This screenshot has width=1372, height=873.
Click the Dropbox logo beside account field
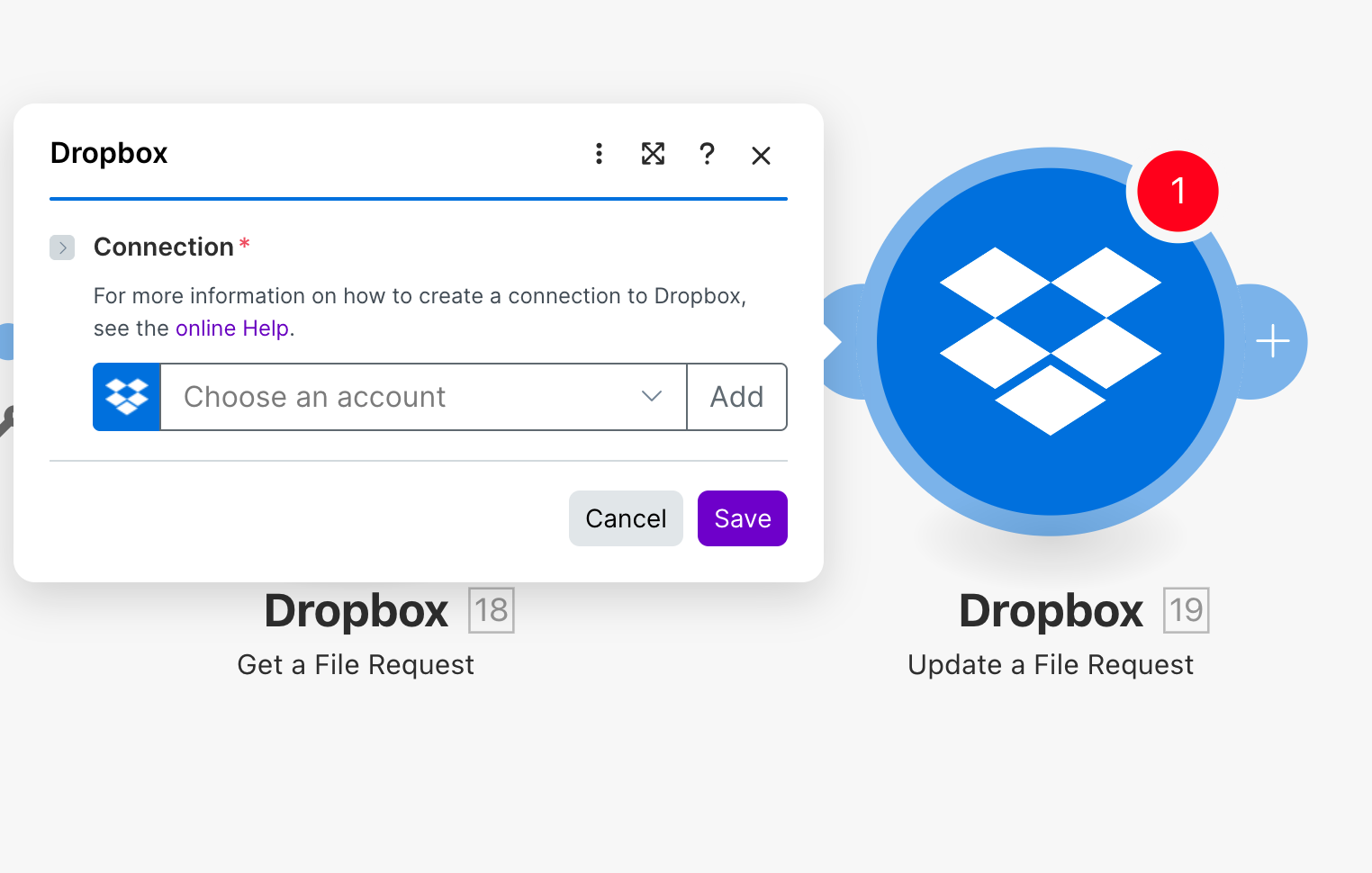[x=127, y=397]
